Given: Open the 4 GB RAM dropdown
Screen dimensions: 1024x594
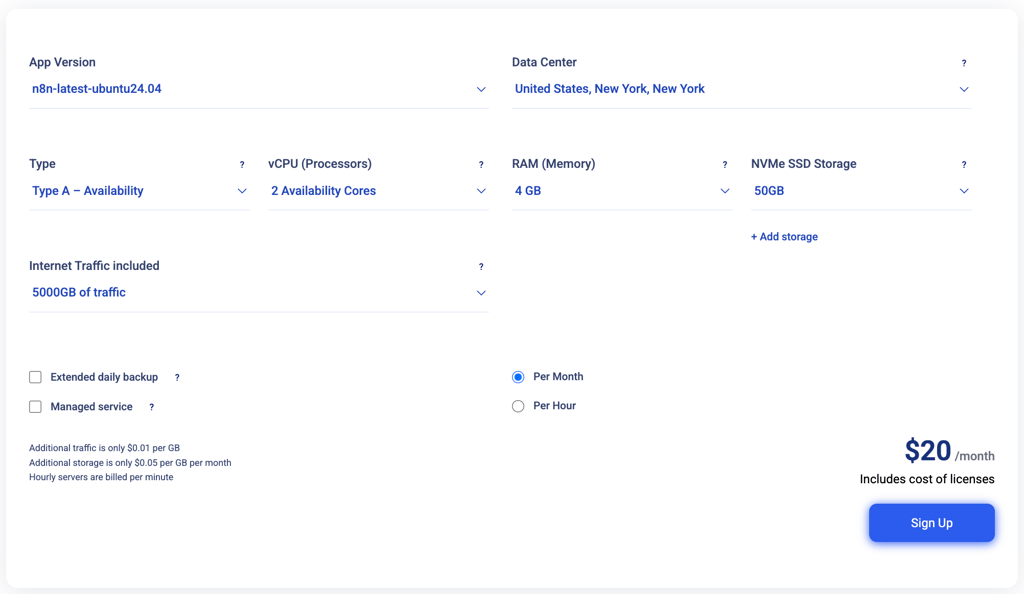Looking at the screenshot, I should click(x=622, y=191).
